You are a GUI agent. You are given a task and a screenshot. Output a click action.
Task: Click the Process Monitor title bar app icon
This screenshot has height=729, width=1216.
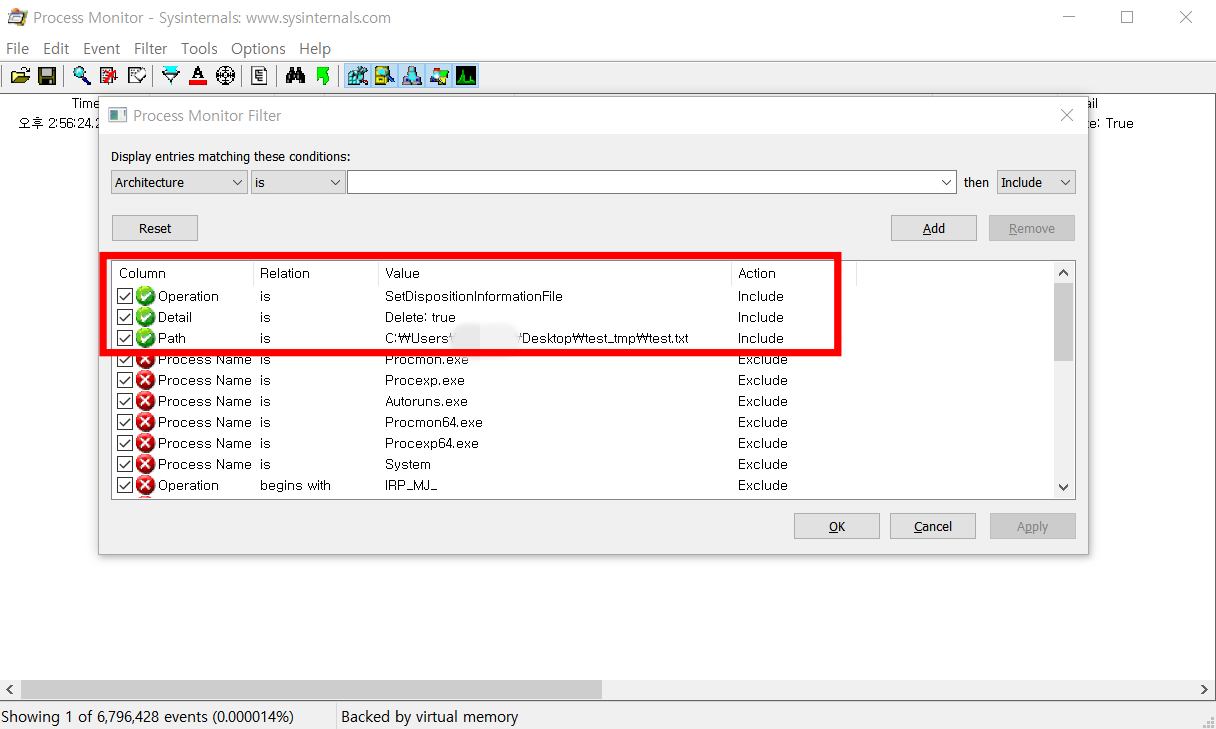point(17,18)
